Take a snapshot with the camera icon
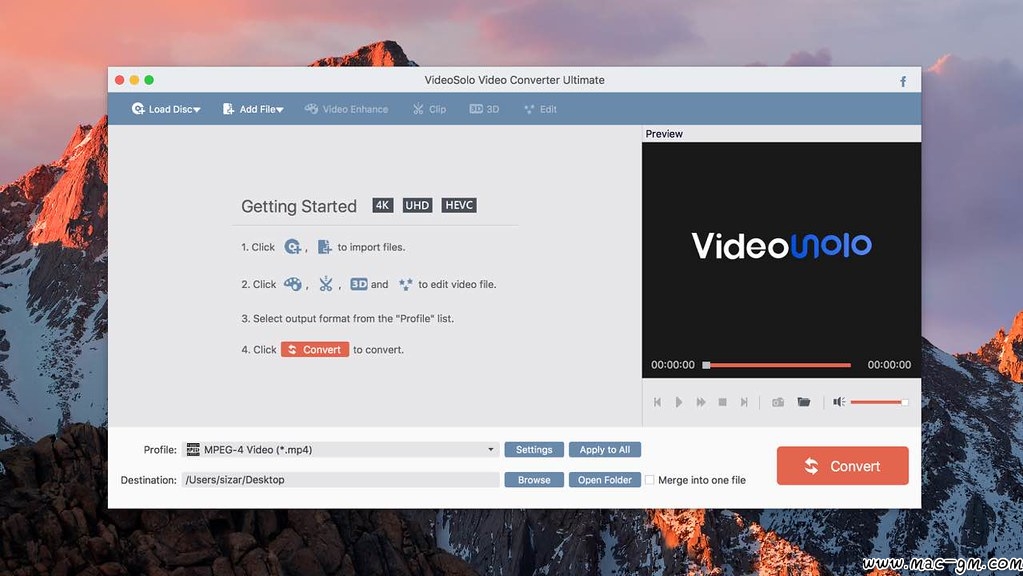The height and width of the screenshot is (576, 1023). click(x=778, y=402)
